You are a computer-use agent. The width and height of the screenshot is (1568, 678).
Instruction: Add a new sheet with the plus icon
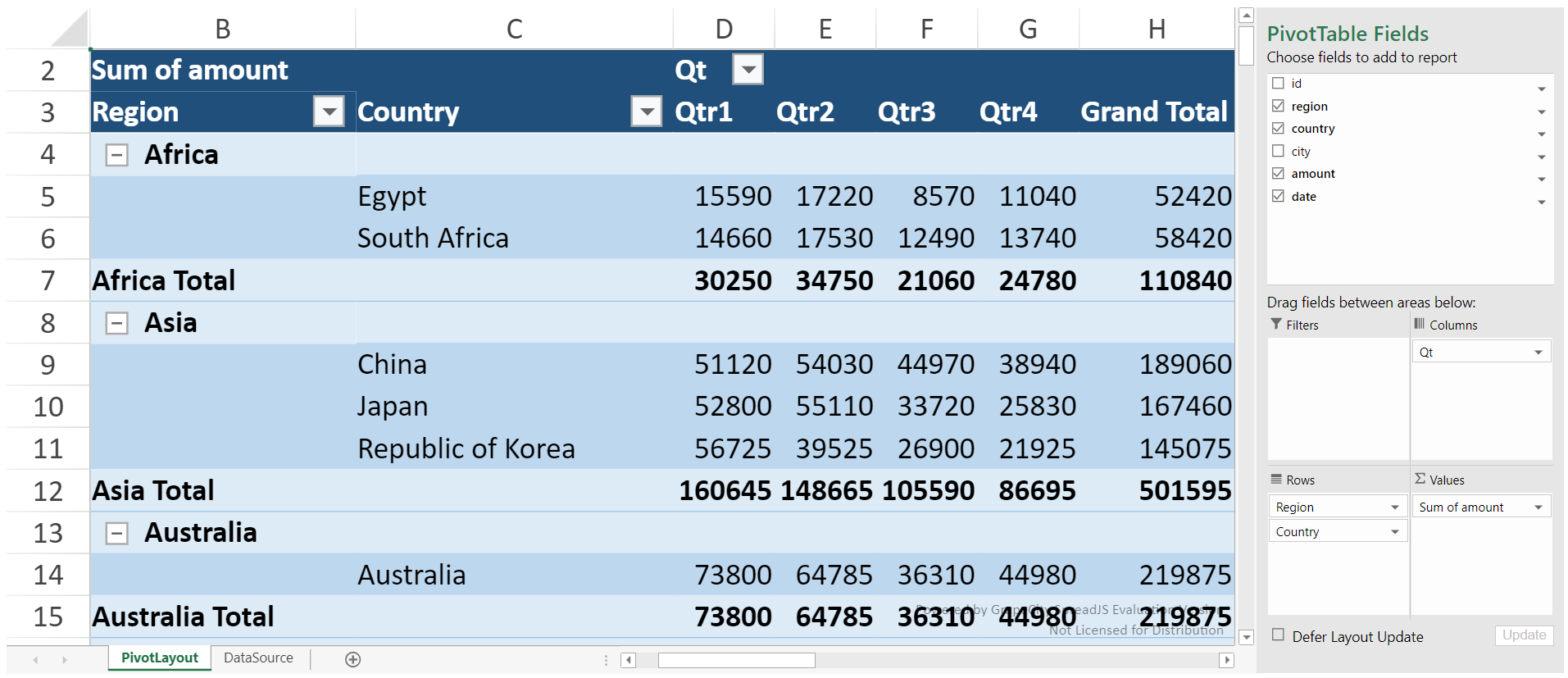[x=352, y=659]
